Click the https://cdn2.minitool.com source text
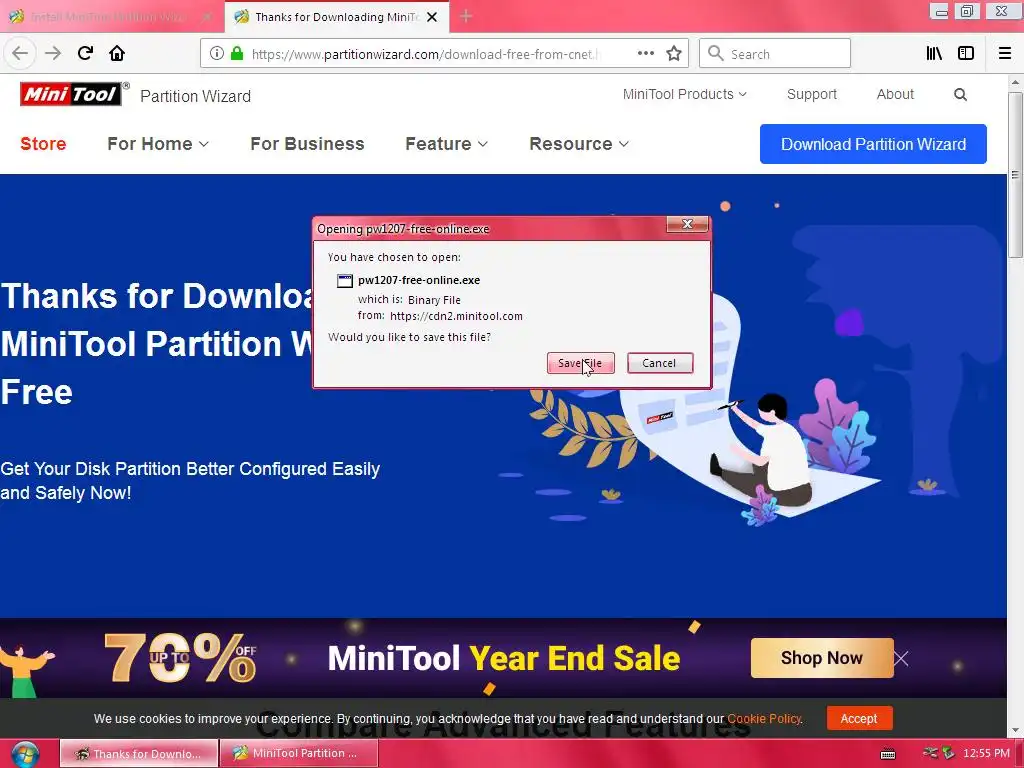Image resolution: width=1024 pixels, height=768 pixels. tap(456, 316)
